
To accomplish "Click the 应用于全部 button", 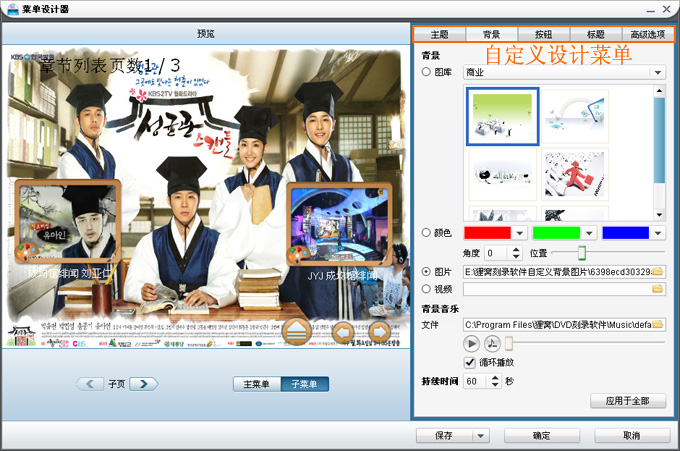I will (x=628, y=401).
